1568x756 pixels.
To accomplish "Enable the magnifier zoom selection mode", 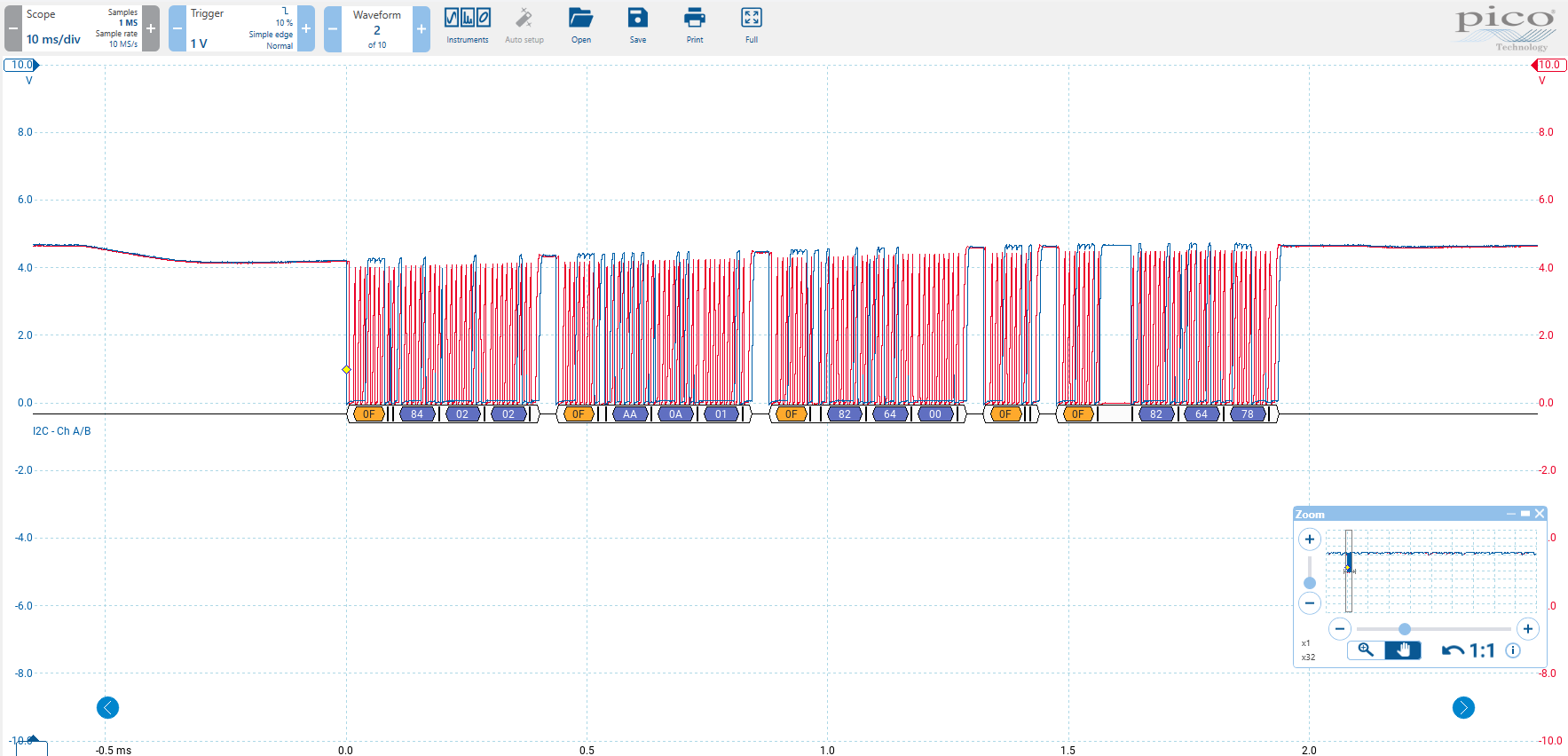I will click(x=1366, y=650).
